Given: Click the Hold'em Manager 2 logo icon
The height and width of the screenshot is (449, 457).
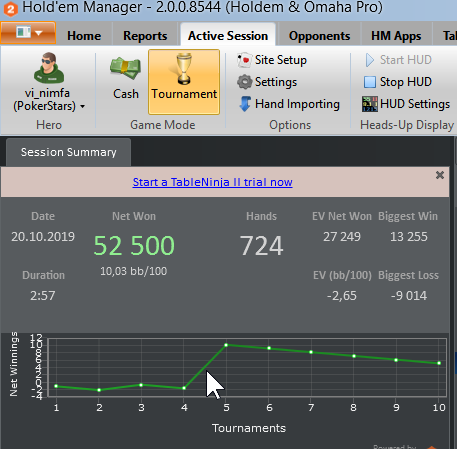Looking at the screenshot, I should pyautogui.click(x=10, y=9).
